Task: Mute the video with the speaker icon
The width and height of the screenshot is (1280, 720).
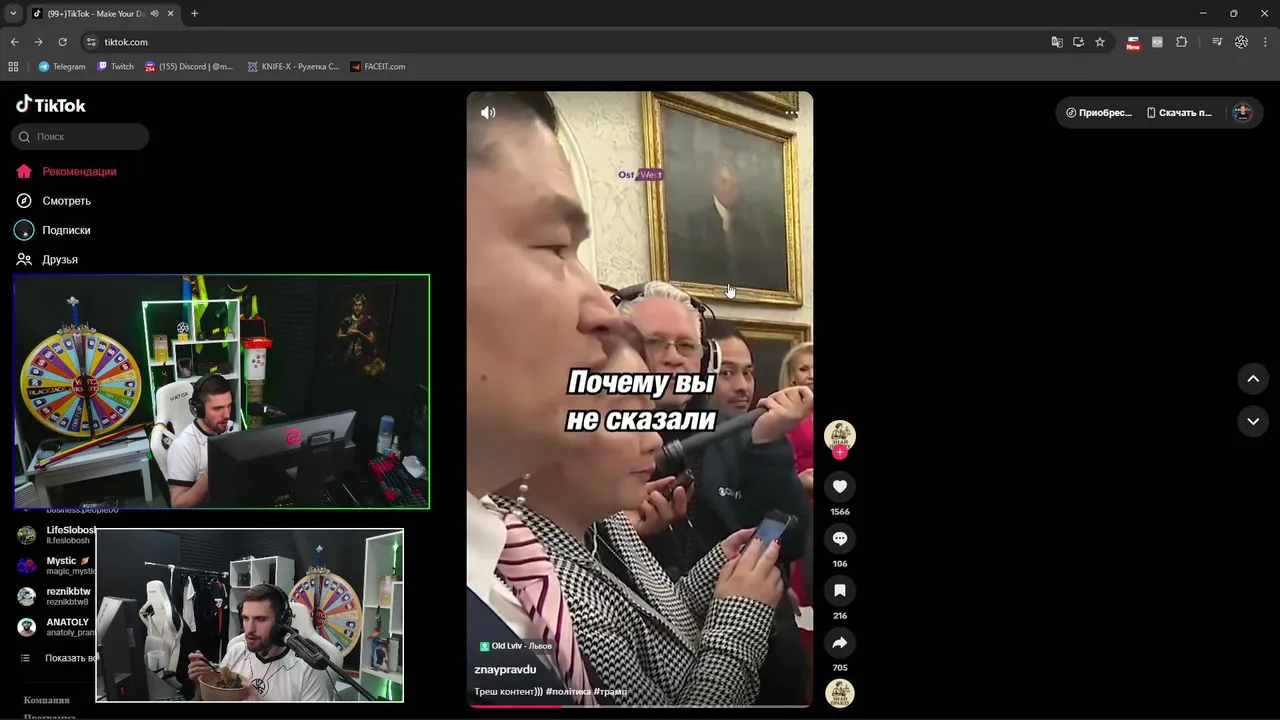Action: coord(488,113)
